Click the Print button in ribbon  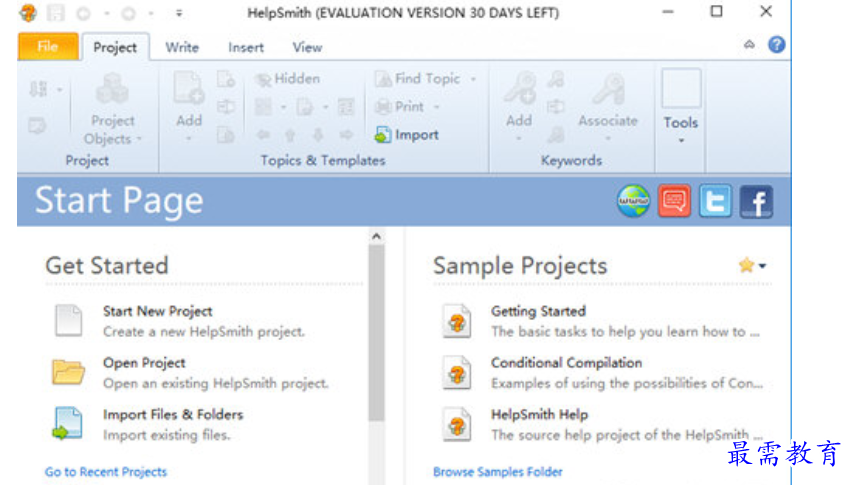(x=400, y=107)
